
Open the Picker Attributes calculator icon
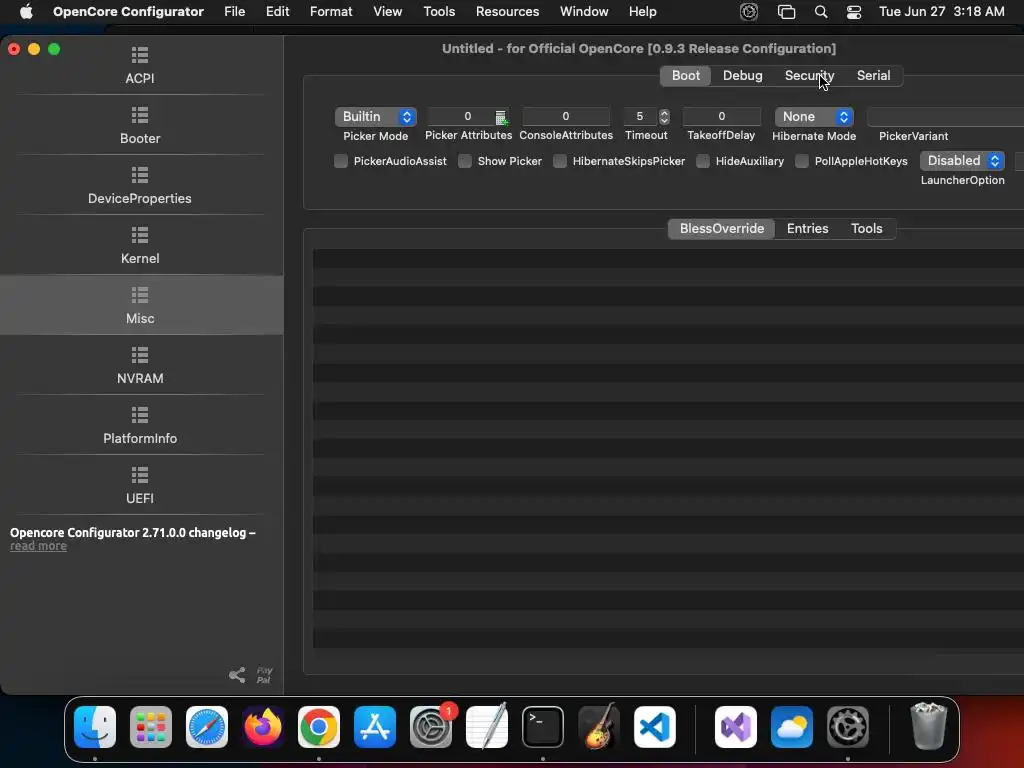click(x=501, y=118)
